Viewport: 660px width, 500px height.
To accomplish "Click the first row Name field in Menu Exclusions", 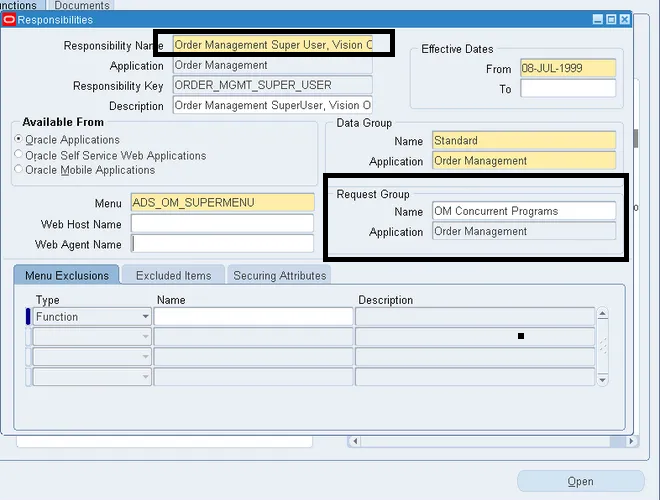I will 253,316.
